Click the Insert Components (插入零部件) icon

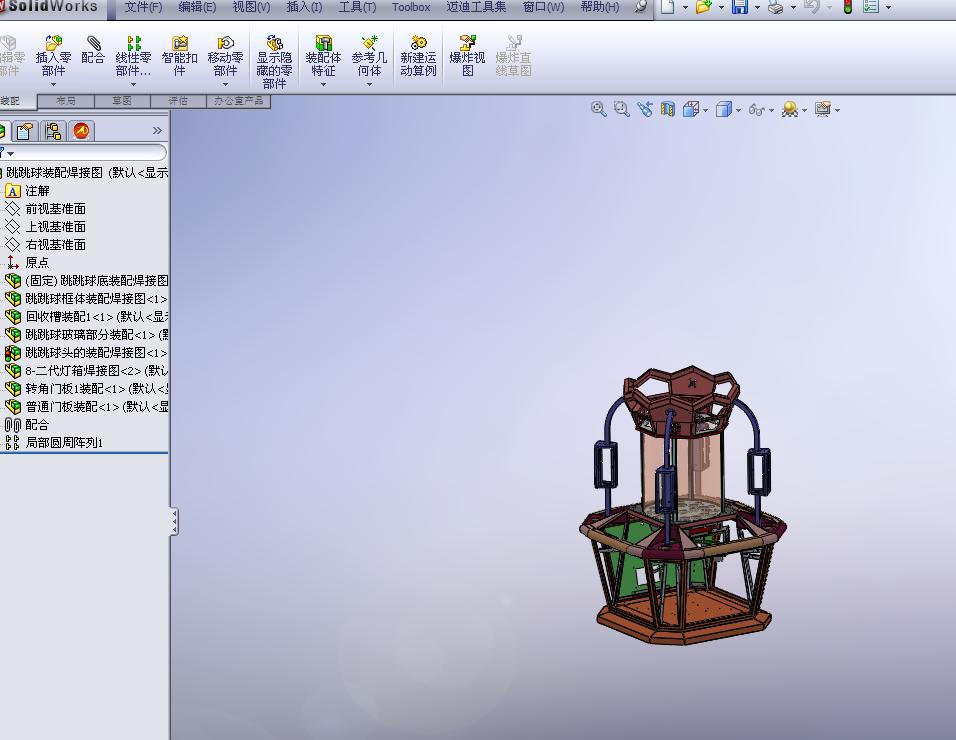coord(53,56)
